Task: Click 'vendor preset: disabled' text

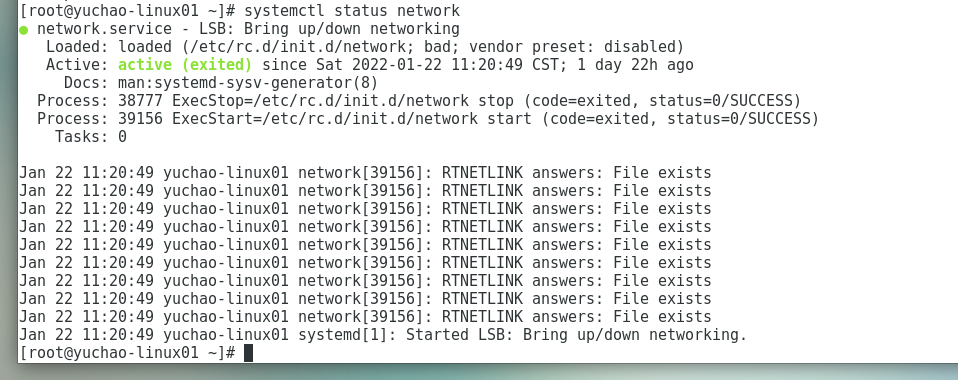Action: coord(572,47)
